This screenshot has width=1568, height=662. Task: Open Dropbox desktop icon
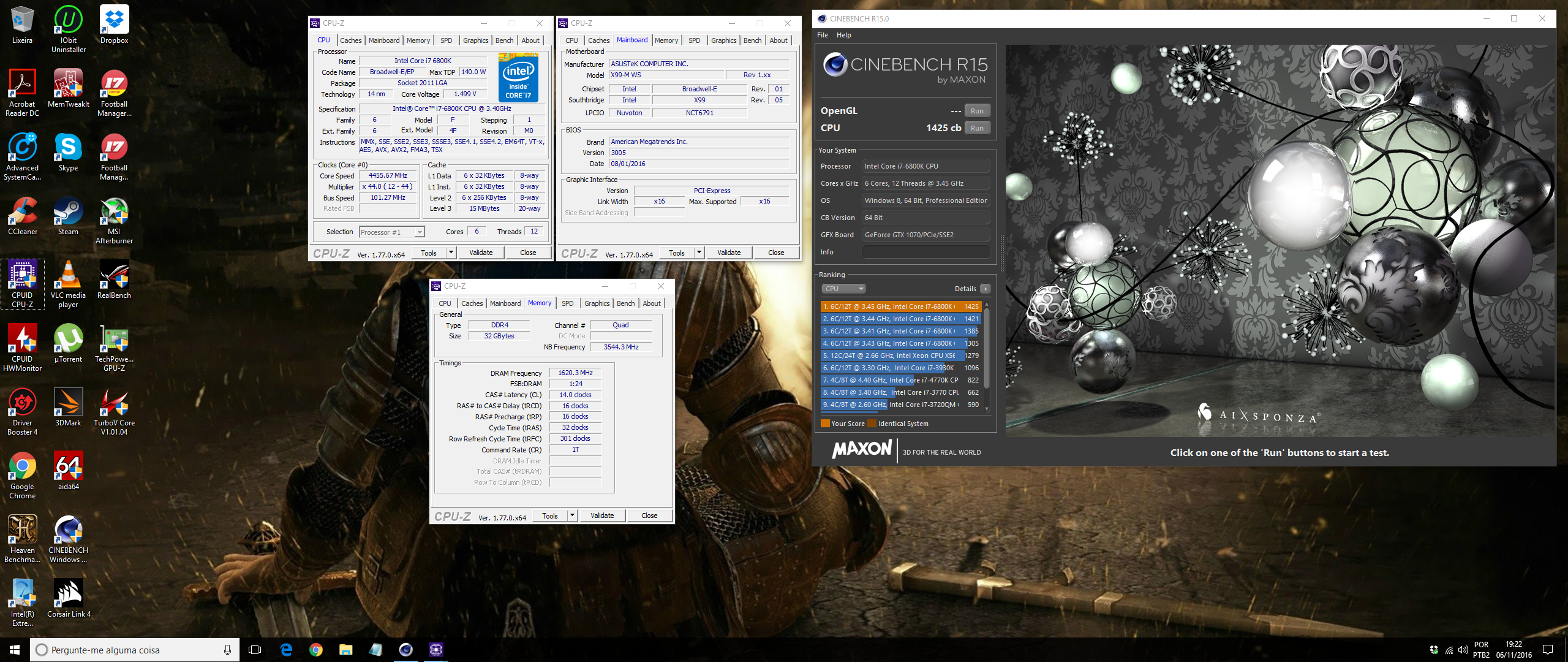[x=114, y=25]
